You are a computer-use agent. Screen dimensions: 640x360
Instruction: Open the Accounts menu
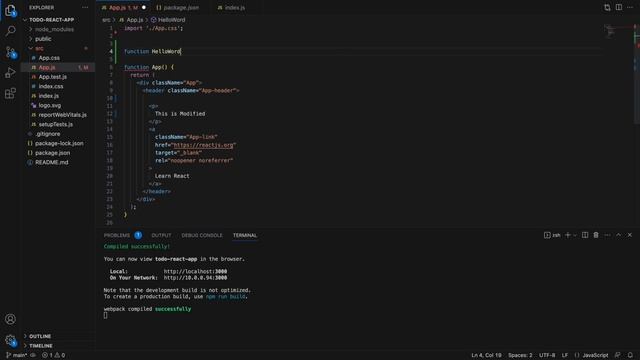click(x=10, y=319)
